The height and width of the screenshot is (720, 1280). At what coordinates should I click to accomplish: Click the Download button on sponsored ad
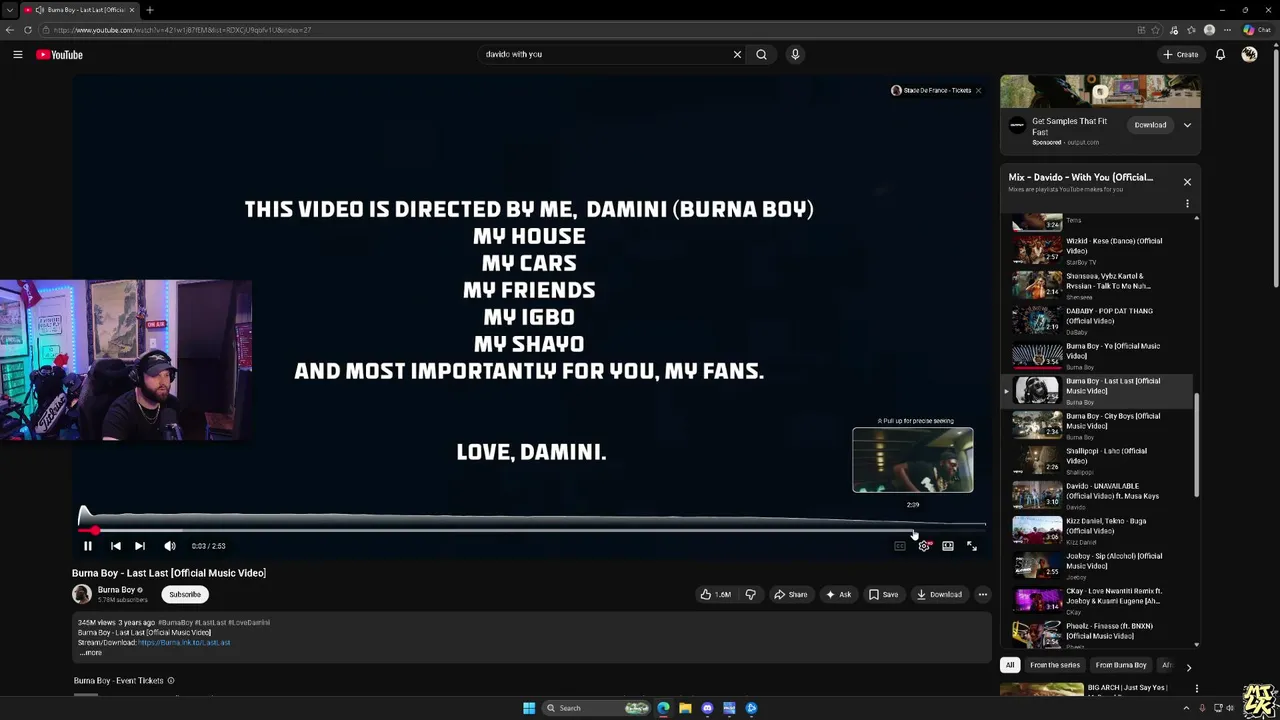click(x=1150, y=125)
